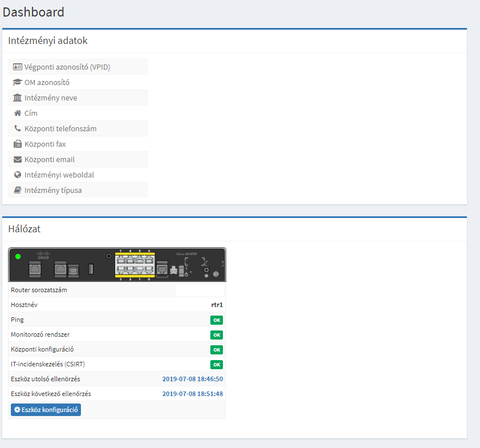This screenshot has height=448, width=480.
Task: Click the Cím label
Action: tap(31, 113)
